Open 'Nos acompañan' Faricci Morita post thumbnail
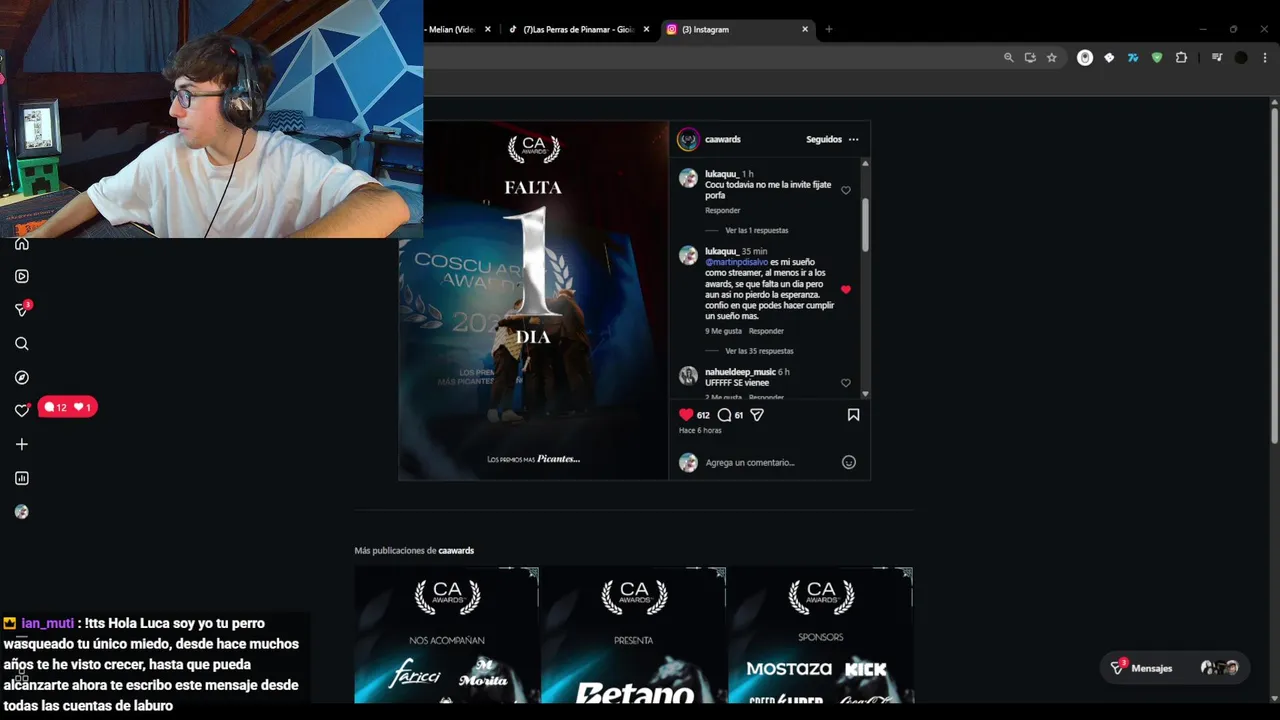 (447, 635)
